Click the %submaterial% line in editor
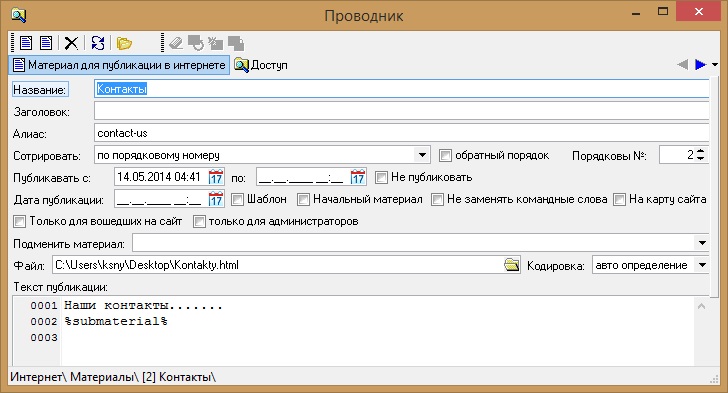 (x=116, y=321)
